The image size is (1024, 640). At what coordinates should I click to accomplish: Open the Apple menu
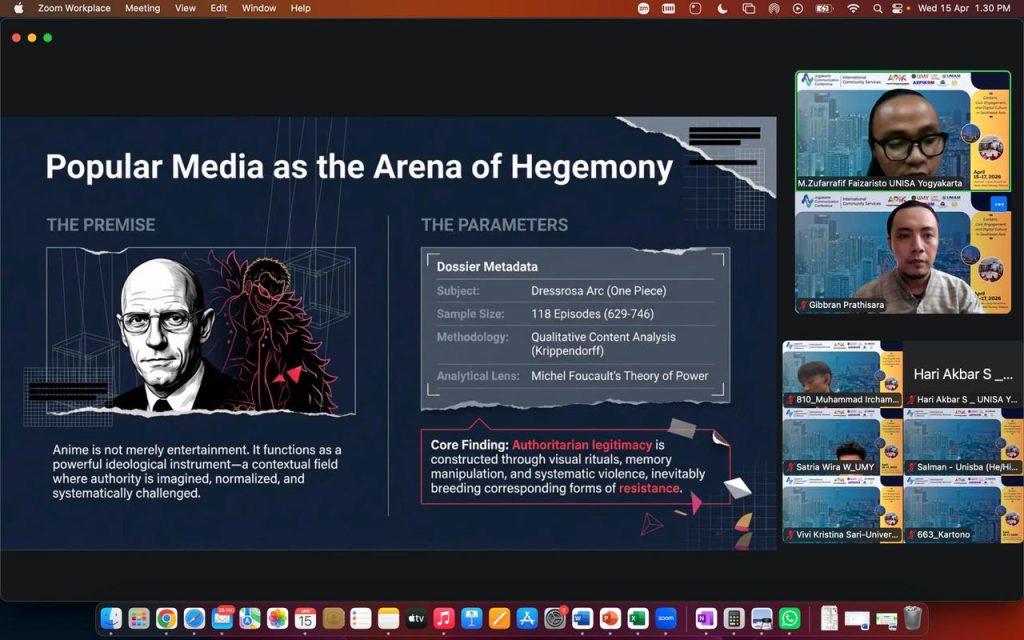(x=18, y=8)
